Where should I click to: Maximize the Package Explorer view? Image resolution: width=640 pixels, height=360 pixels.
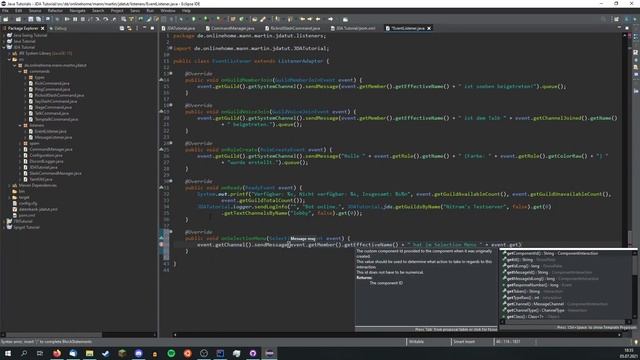(x=152, y=28)
